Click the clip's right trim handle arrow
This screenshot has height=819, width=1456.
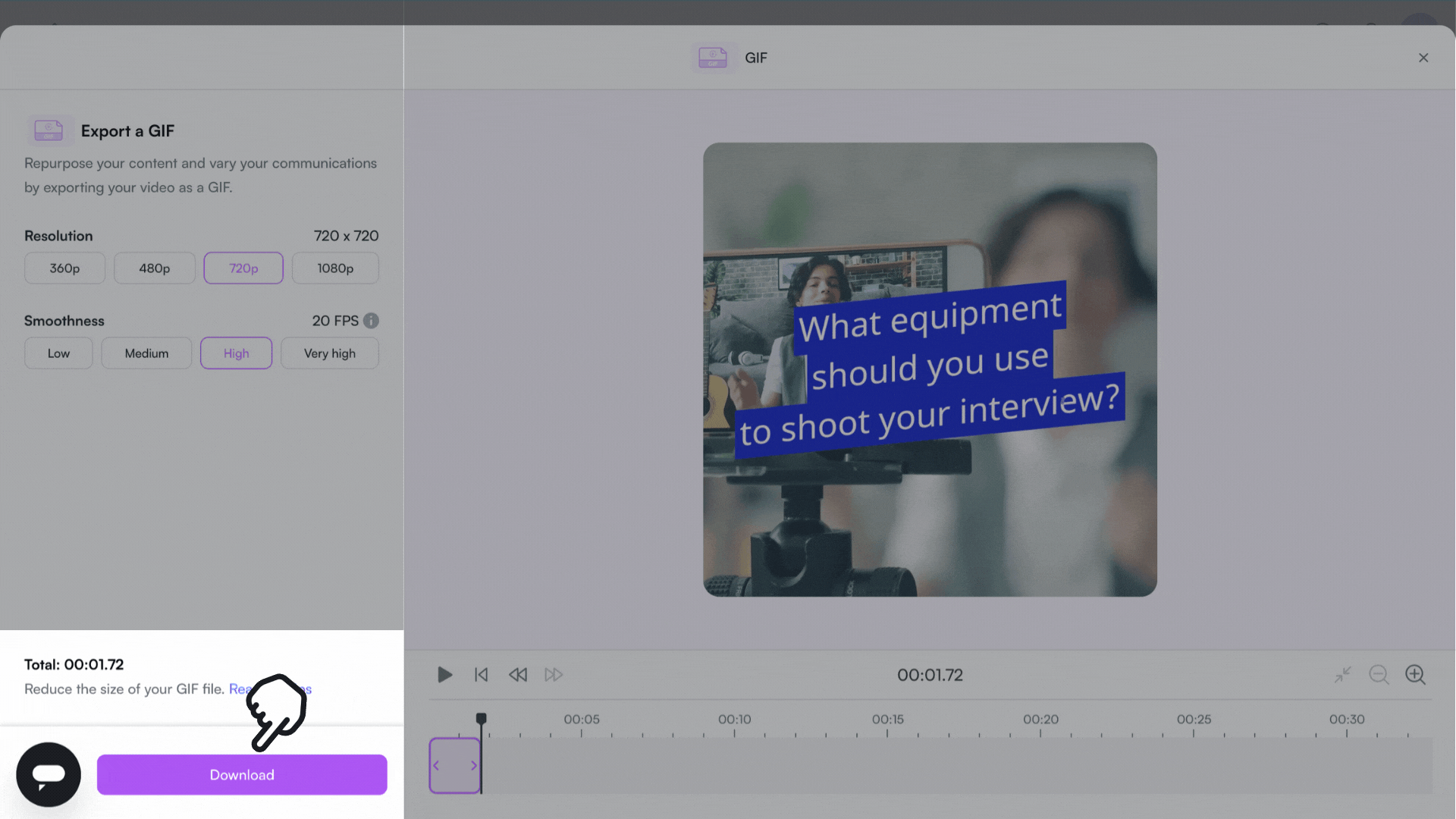[x=473, y=766]
